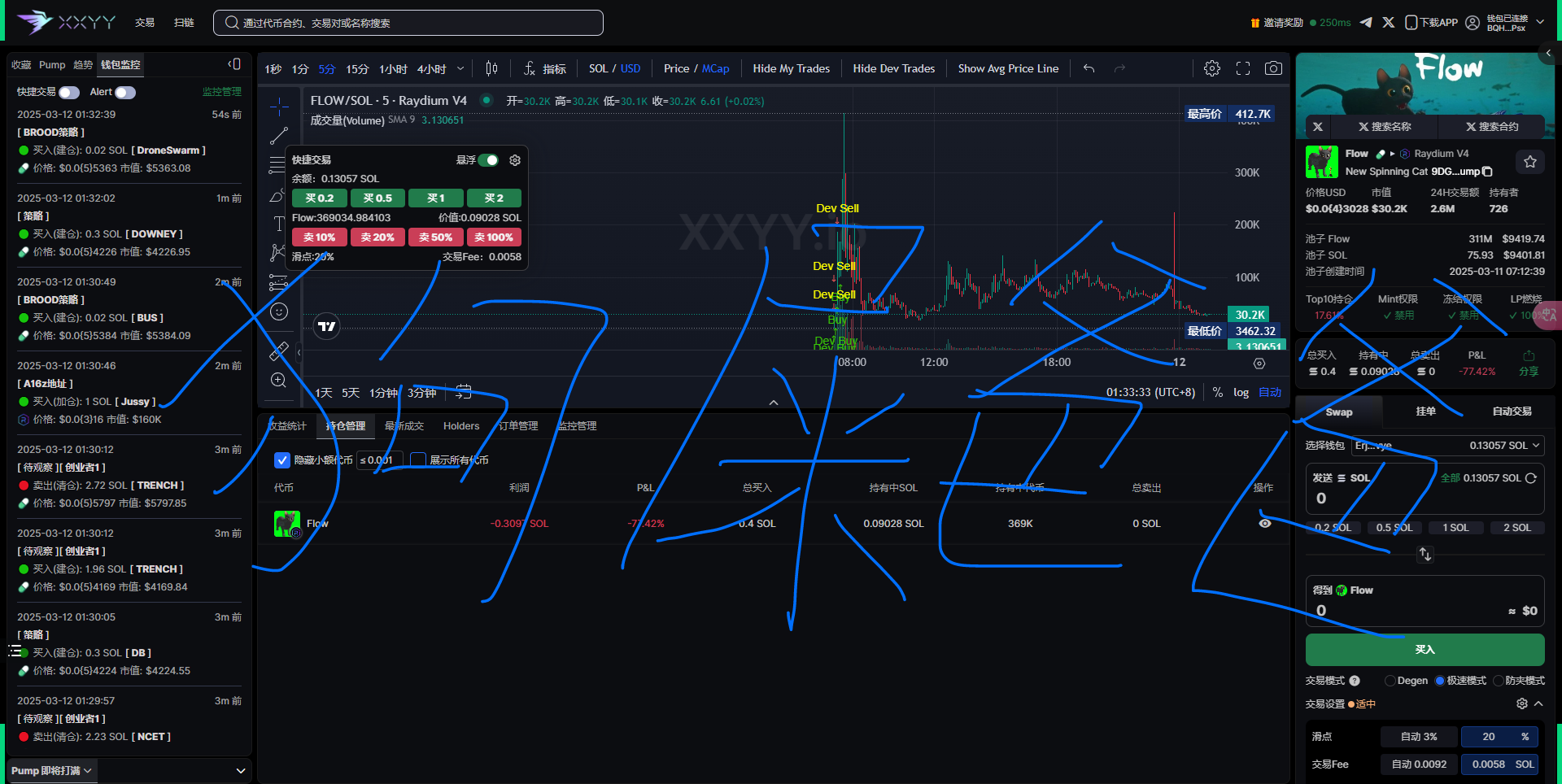Image resolution: width=1562 pixels, height=784 pixels.
Task: Add Flow token to favorites star
Action: coord(1529,162)
